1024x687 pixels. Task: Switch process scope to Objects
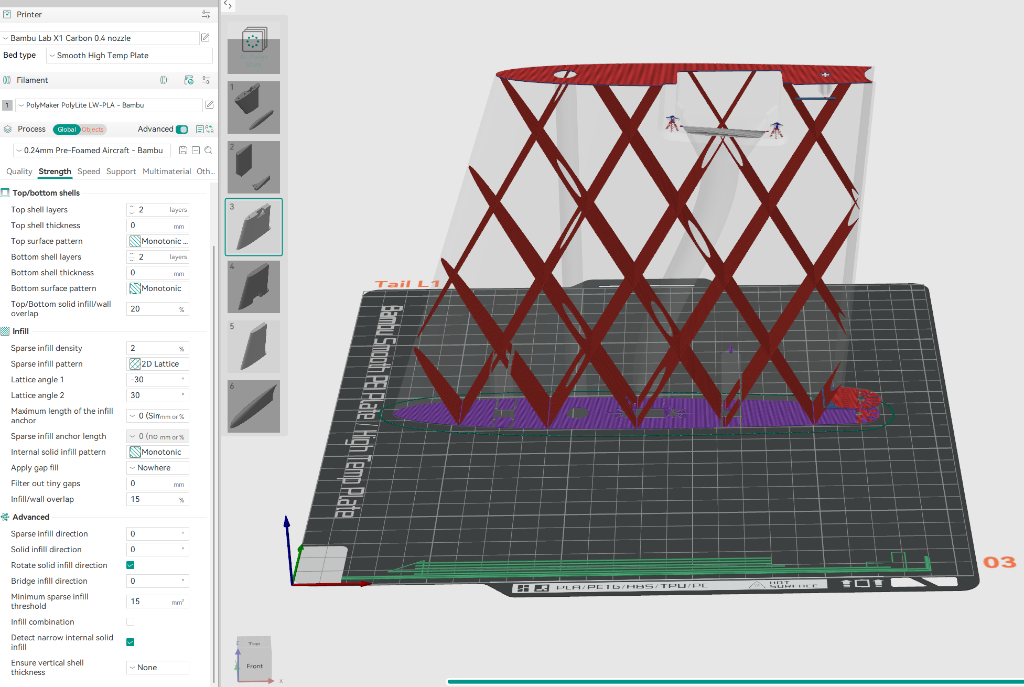(93, 129)
